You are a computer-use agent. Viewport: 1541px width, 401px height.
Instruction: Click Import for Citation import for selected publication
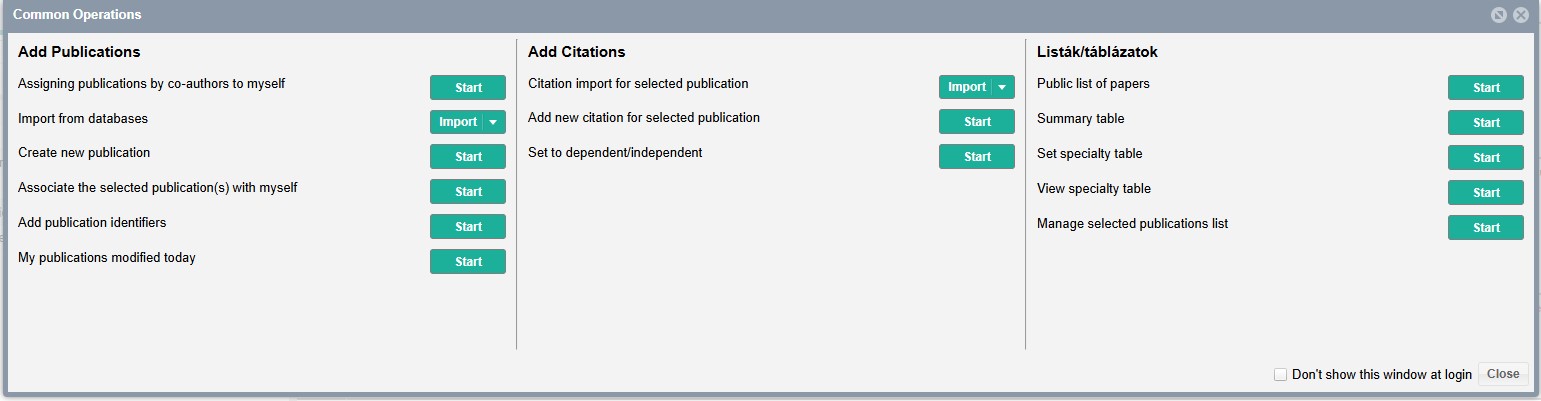(x=966, y=87)
